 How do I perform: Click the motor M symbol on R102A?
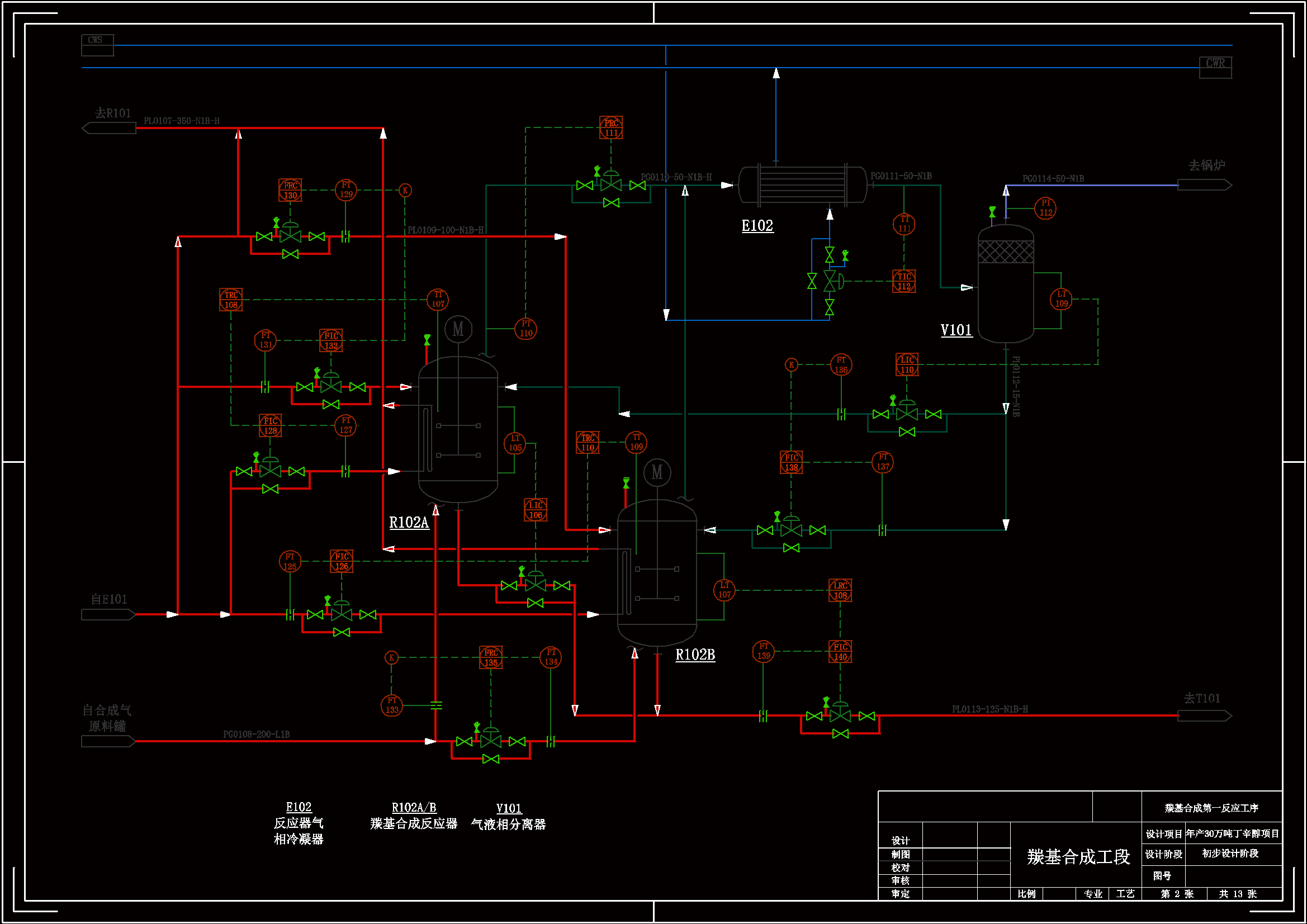click(x=458, y=329)
